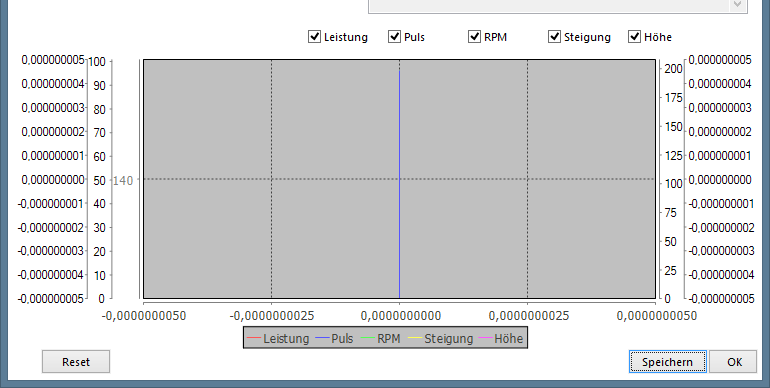This screenshot has height=388, width=770.
Task: Click the Steigung legend entry
Action: [440, 338]
